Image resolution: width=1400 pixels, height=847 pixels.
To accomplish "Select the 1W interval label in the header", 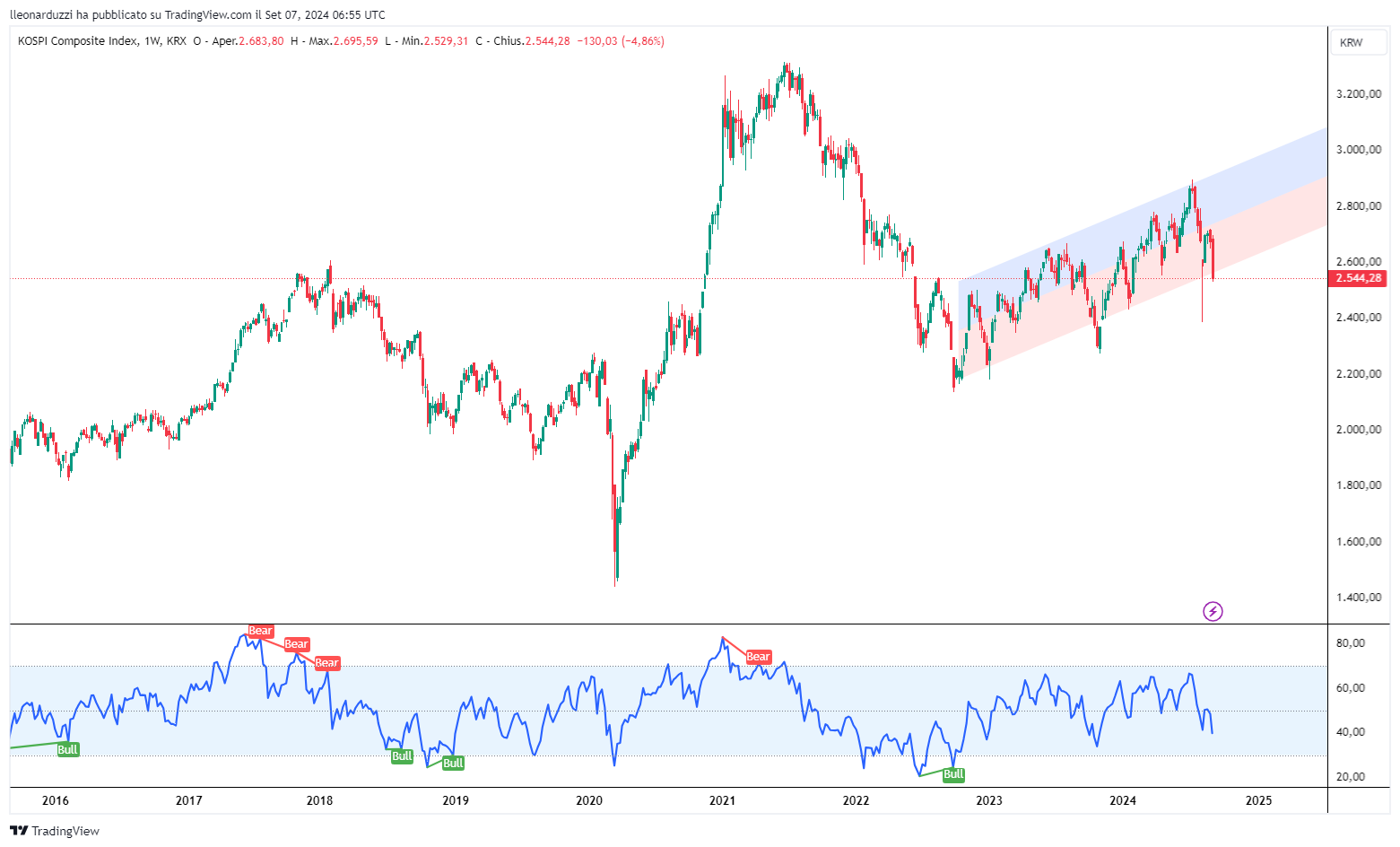I will click(x=152, y=41).
